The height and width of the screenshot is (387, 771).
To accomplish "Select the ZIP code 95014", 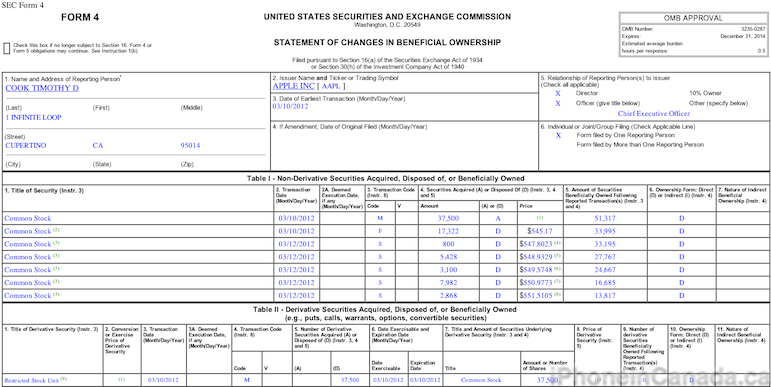I will tap(190, 146).
